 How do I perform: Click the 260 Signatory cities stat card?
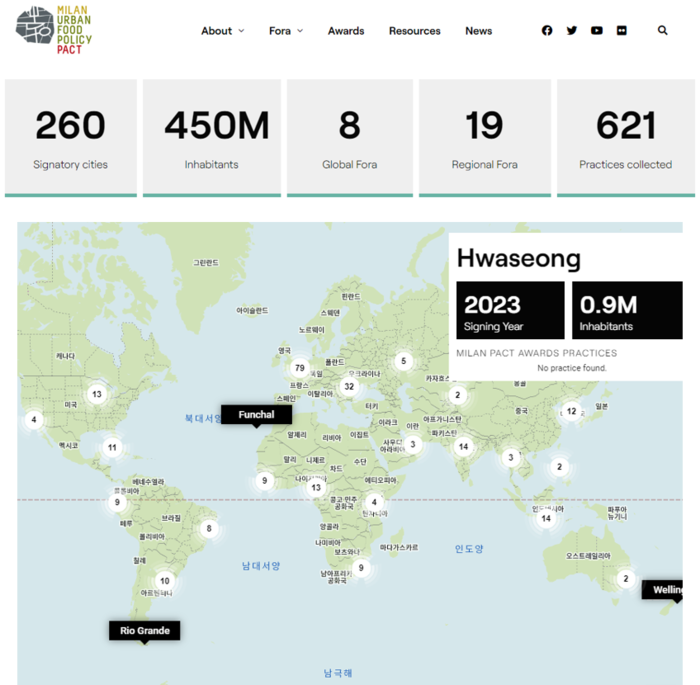click(70, 137)
